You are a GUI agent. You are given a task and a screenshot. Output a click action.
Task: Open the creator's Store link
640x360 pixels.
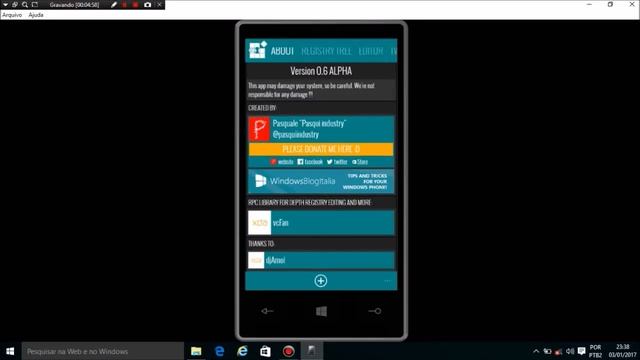tap(360, 162)
